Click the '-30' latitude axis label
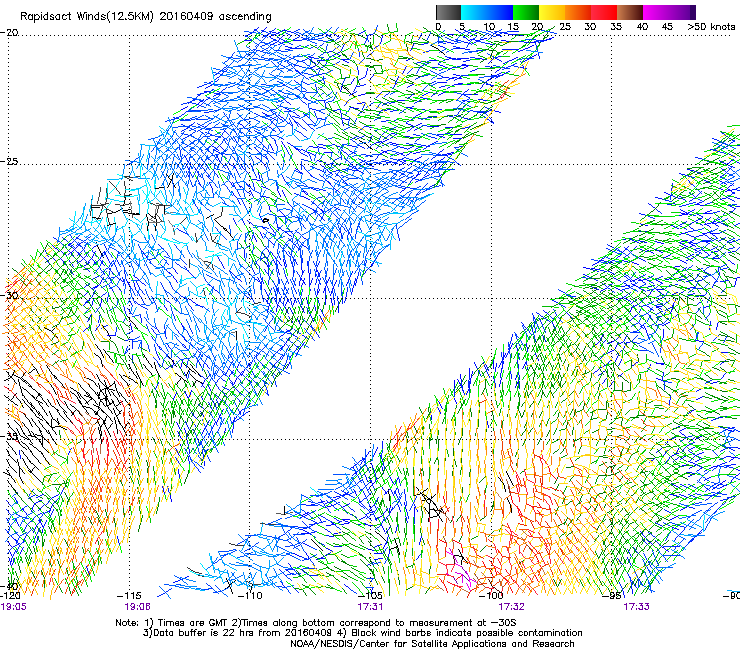 pos(9,295)
